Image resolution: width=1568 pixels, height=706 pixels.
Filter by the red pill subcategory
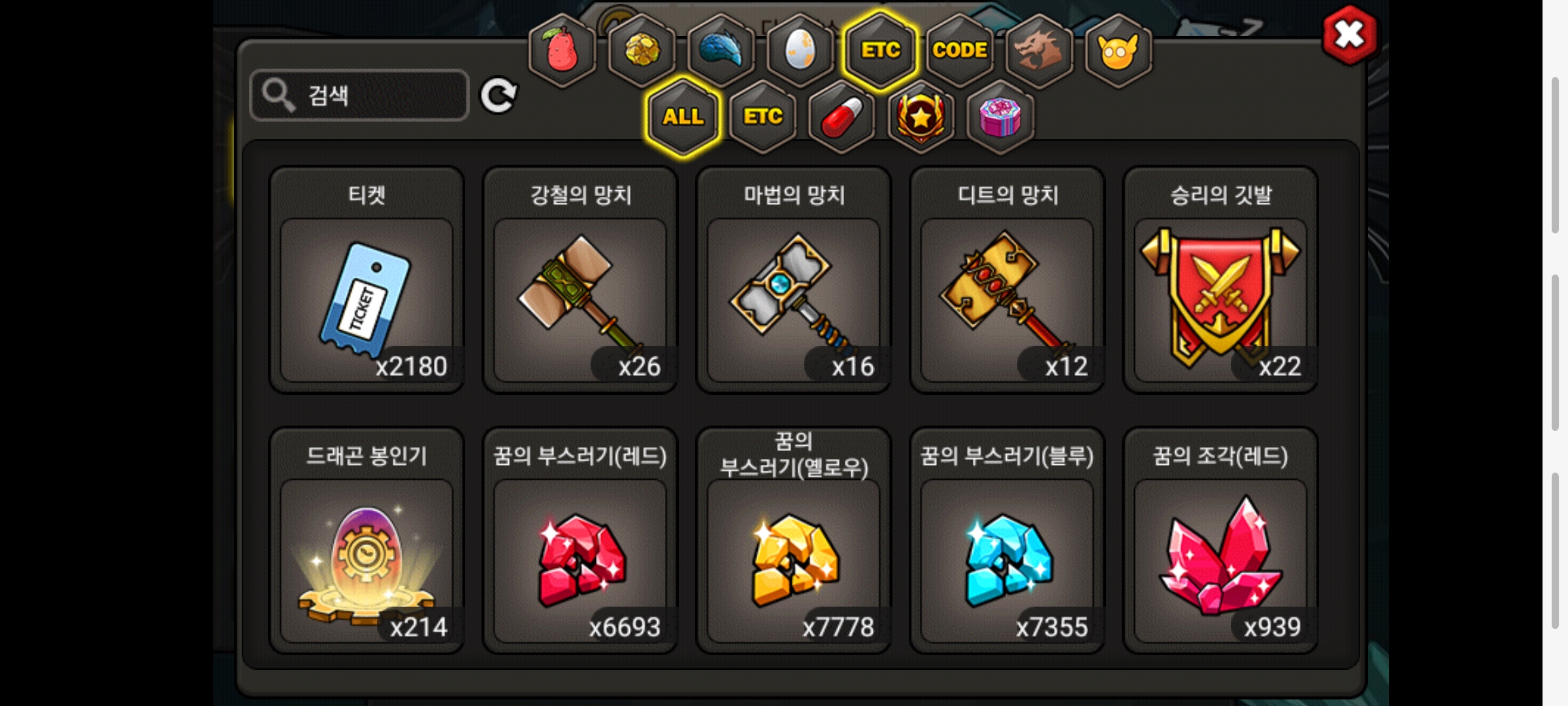[x=841, y=117]
